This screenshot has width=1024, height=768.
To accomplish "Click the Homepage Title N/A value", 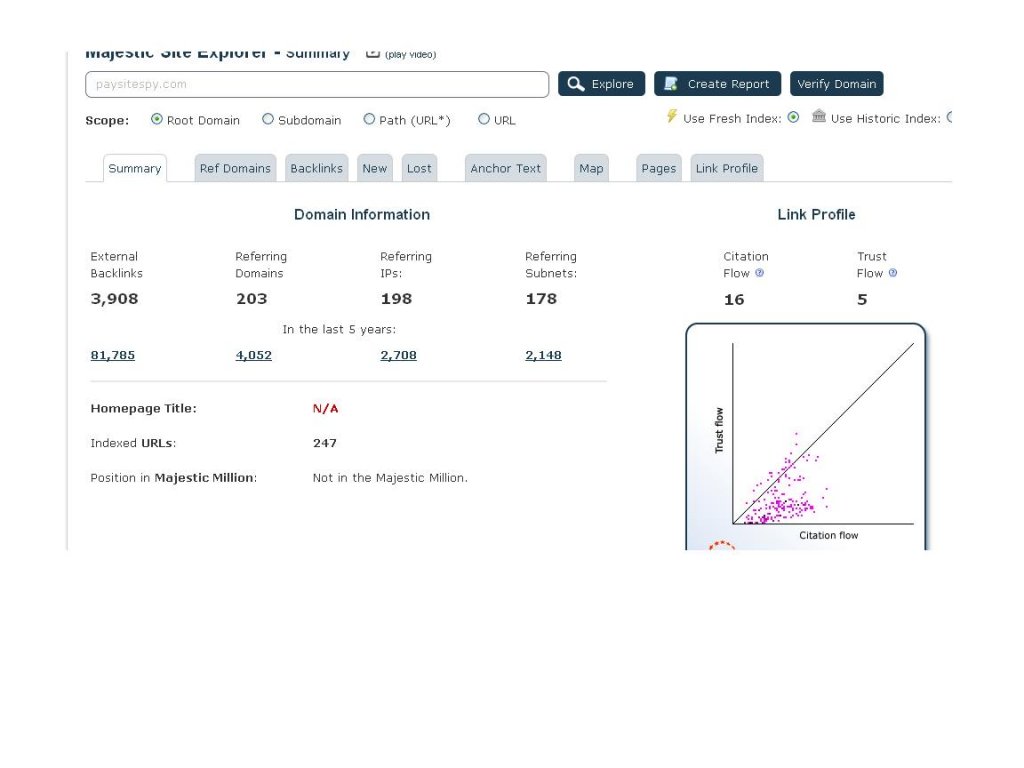I will 325,409.
